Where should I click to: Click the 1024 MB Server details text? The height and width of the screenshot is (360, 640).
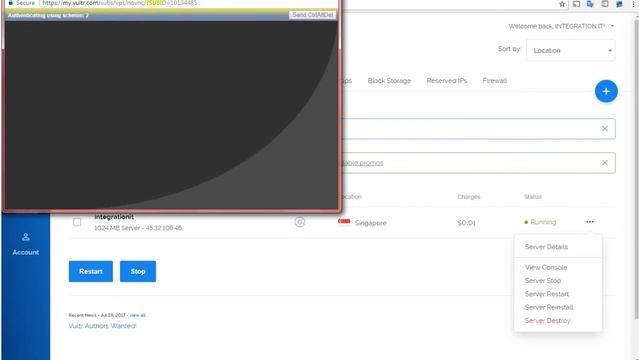(x=138, y=228)
